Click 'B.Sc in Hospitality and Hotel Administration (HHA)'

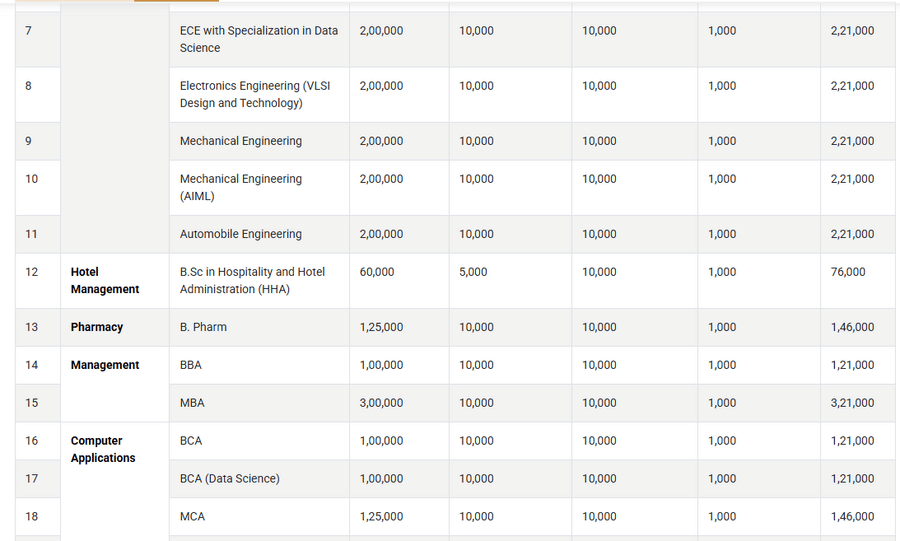coord(252,281)
